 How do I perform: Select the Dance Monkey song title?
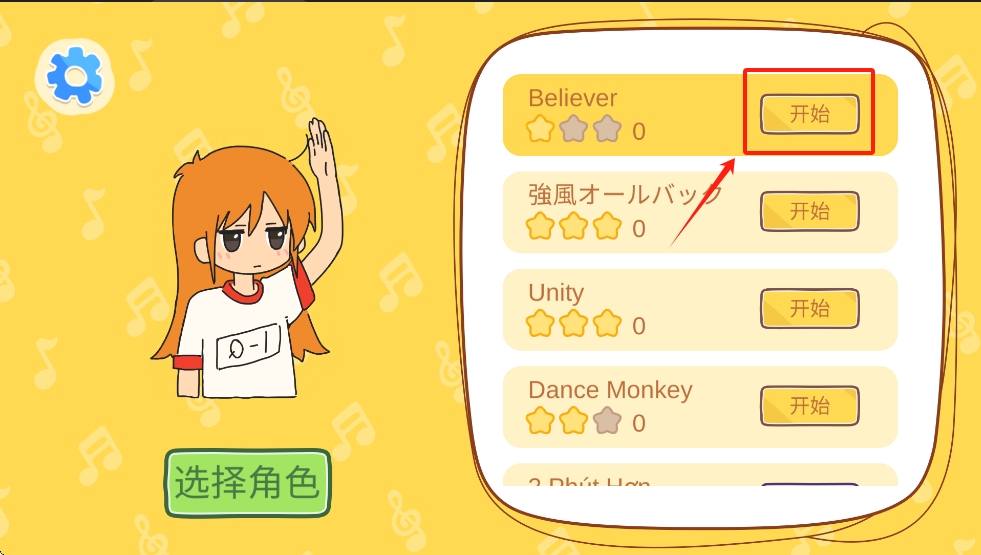click(610, 390)
